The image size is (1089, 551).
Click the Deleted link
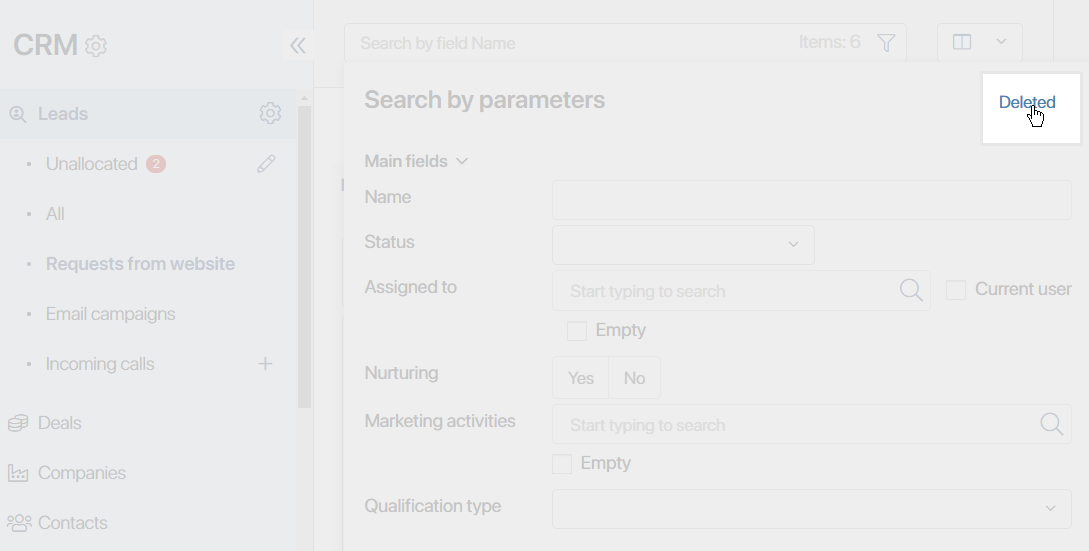point(1026,102)
